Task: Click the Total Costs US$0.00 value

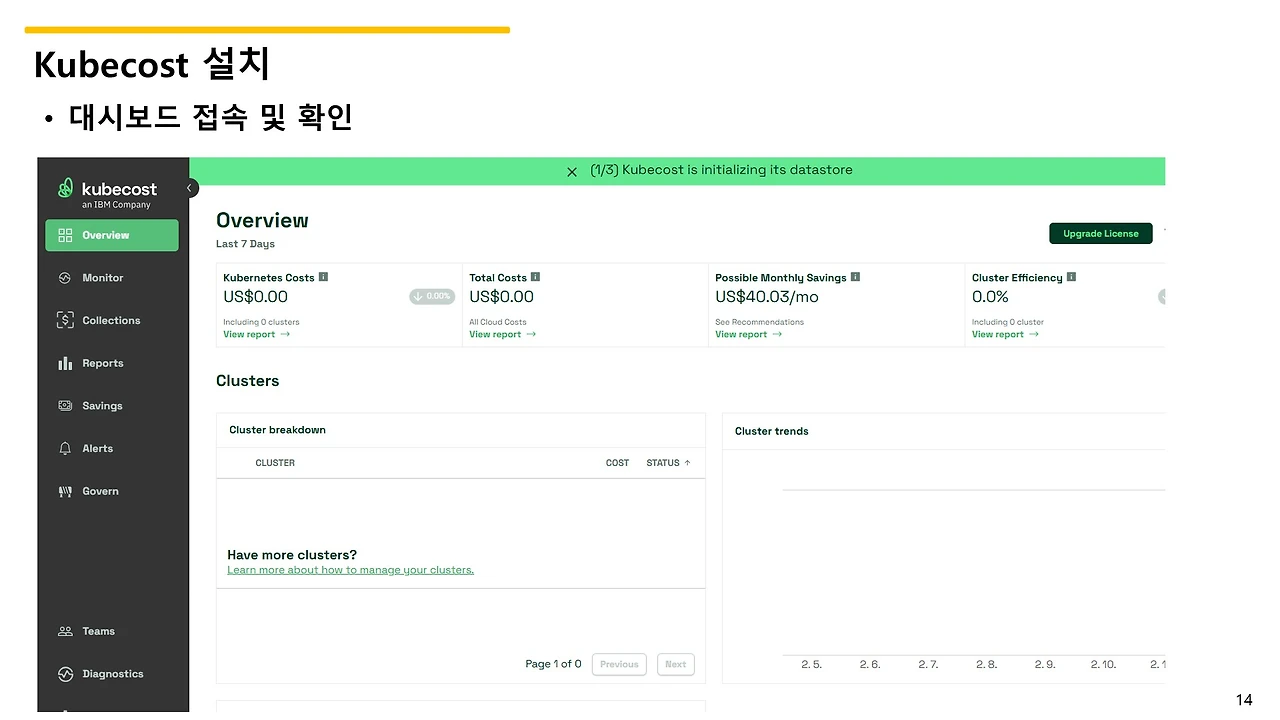Action: pos(501,297)
